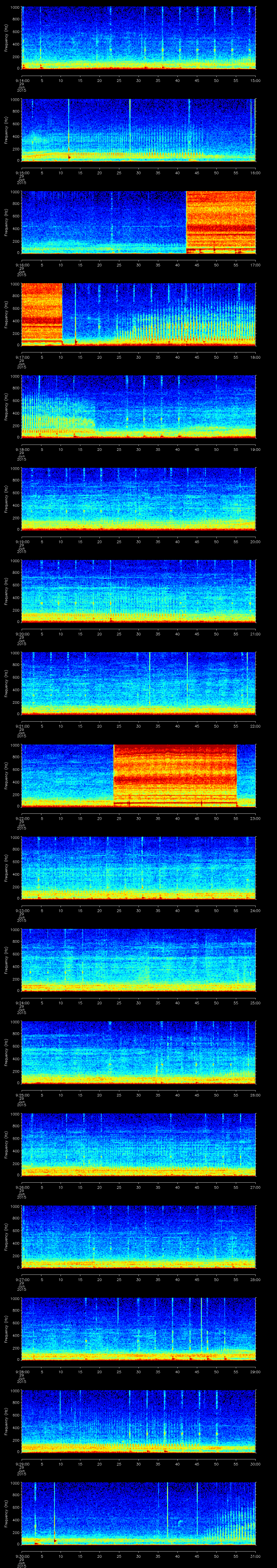The width and height of the screenshot is (277, 1568).
Task: Click the "9:30:00" start time label
Action: click(22, 1556)
